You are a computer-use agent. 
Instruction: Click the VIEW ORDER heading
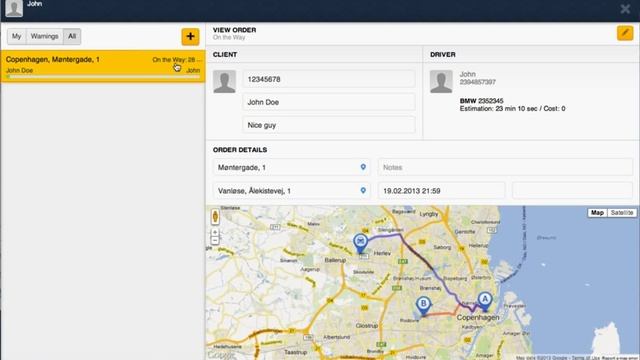(234, 30)
